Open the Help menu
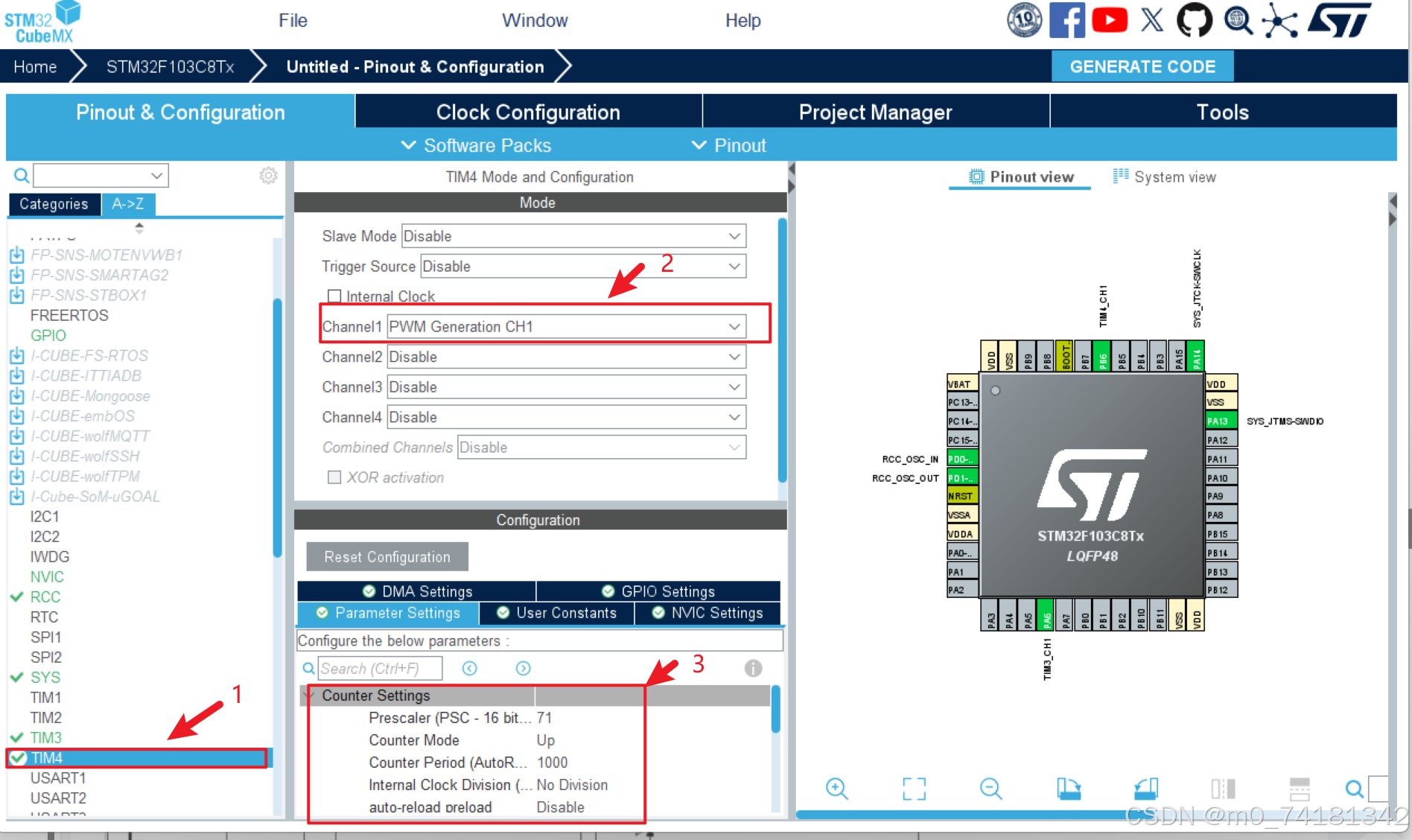The image size is (1412, 840). coord(743,20)
